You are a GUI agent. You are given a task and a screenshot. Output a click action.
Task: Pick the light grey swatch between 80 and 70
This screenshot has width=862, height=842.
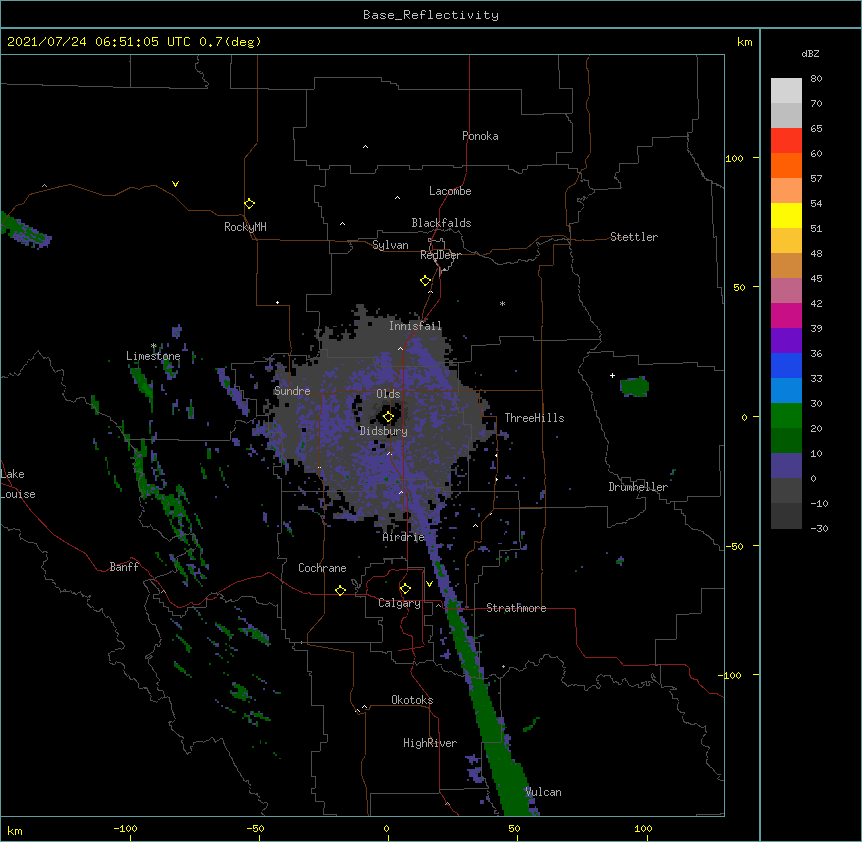[786, 91]
